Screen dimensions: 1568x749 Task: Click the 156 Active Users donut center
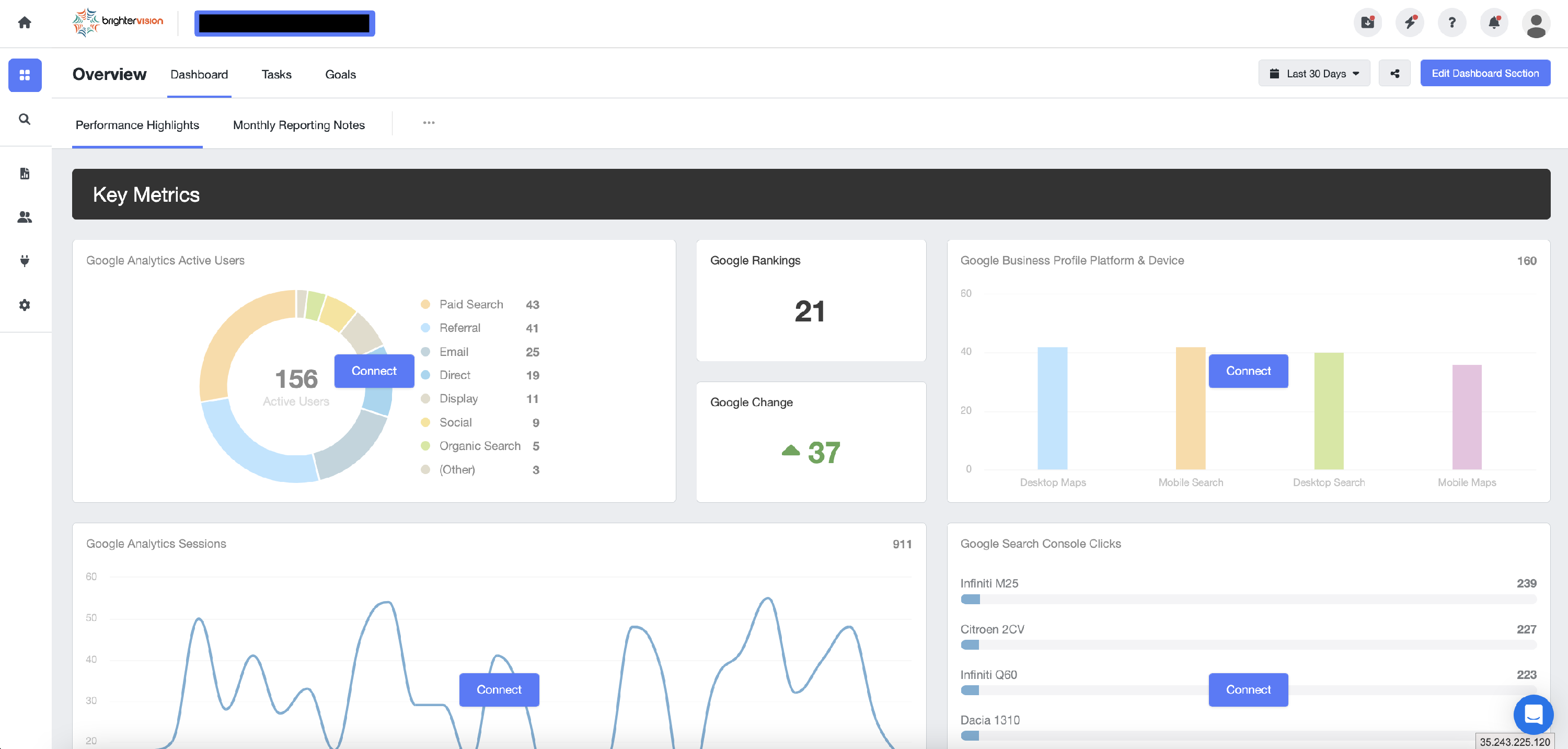(296, 386)
